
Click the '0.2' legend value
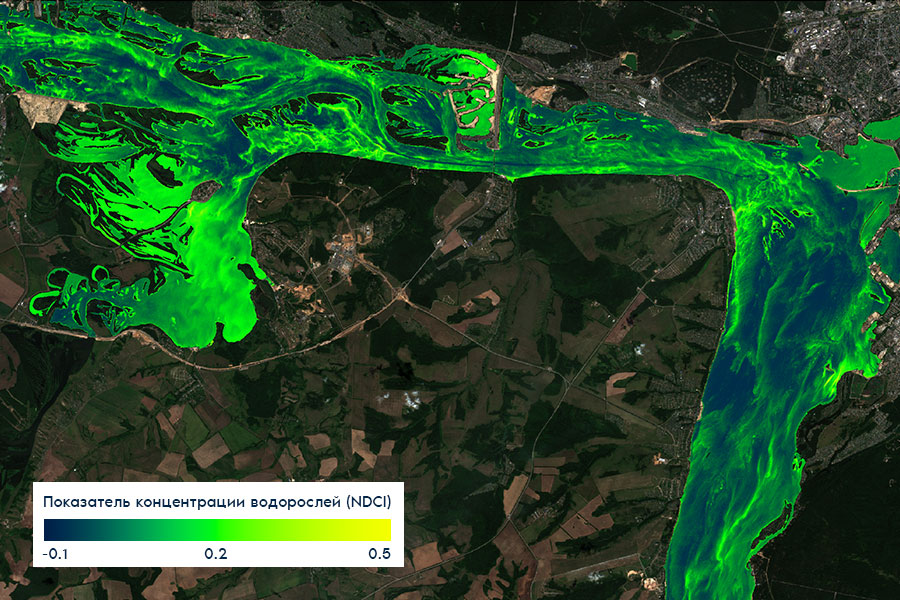(x=216, y=554)
